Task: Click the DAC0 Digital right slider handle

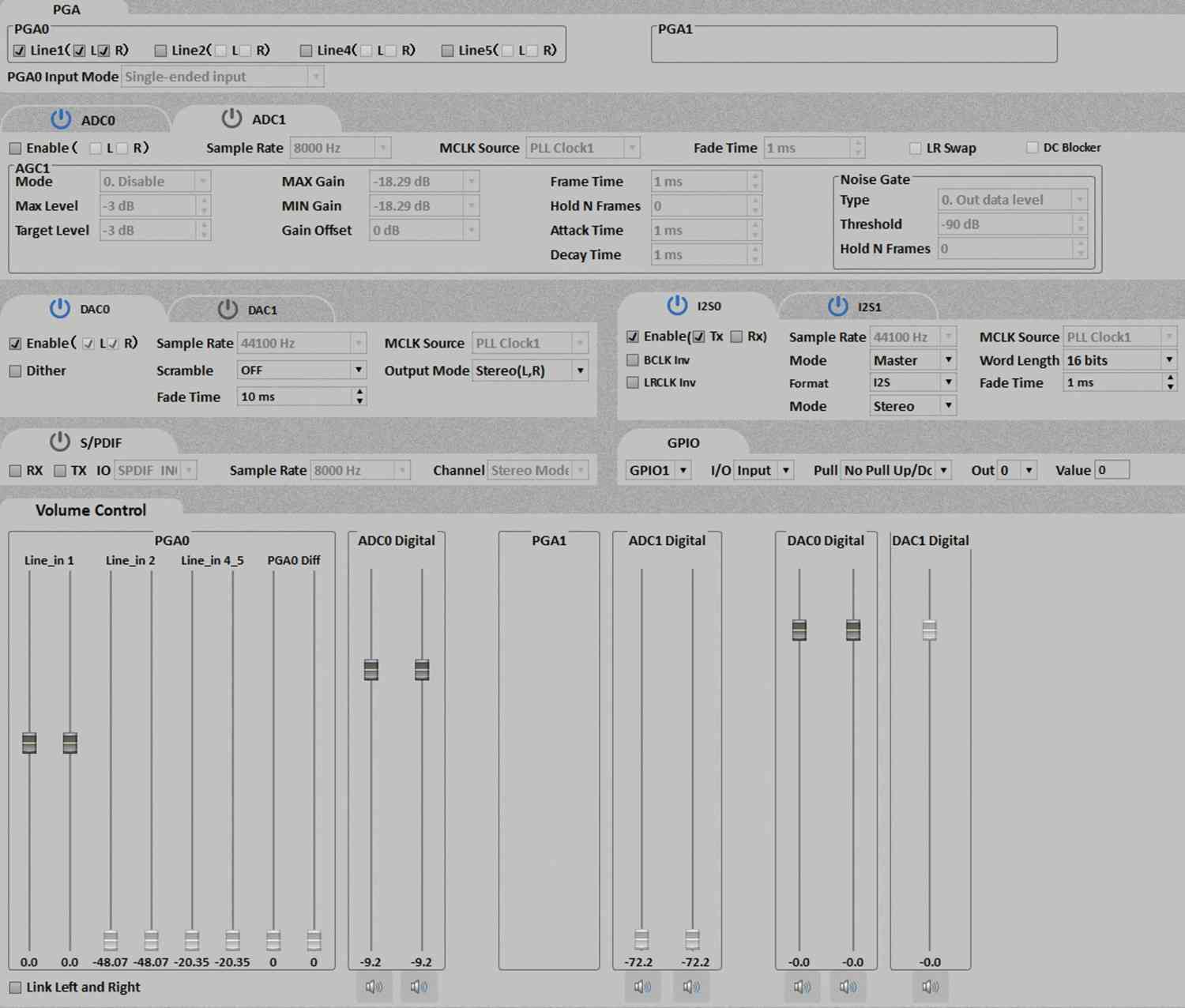Action: [x=853, y=630]
